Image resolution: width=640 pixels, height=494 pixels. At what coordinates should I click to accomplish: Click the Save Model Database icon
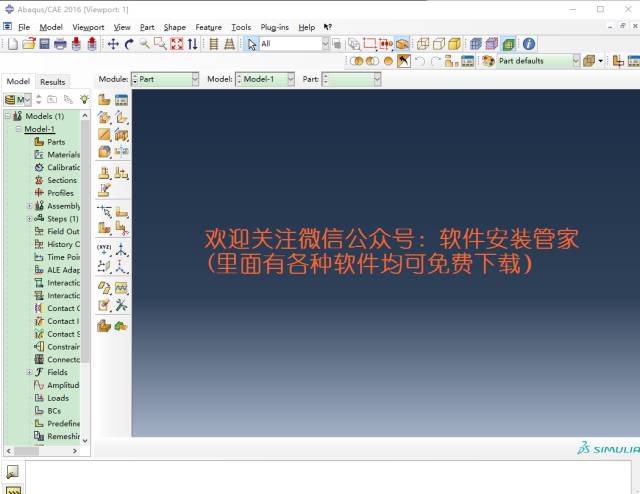point(45,44)
